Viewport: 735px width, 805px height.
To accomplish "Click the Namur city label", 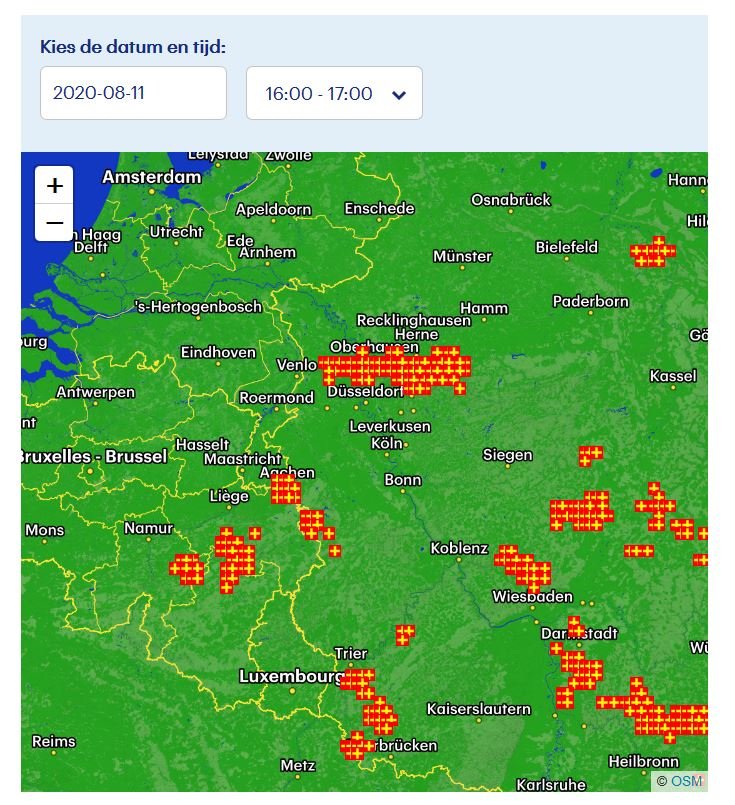I will 149,528.
